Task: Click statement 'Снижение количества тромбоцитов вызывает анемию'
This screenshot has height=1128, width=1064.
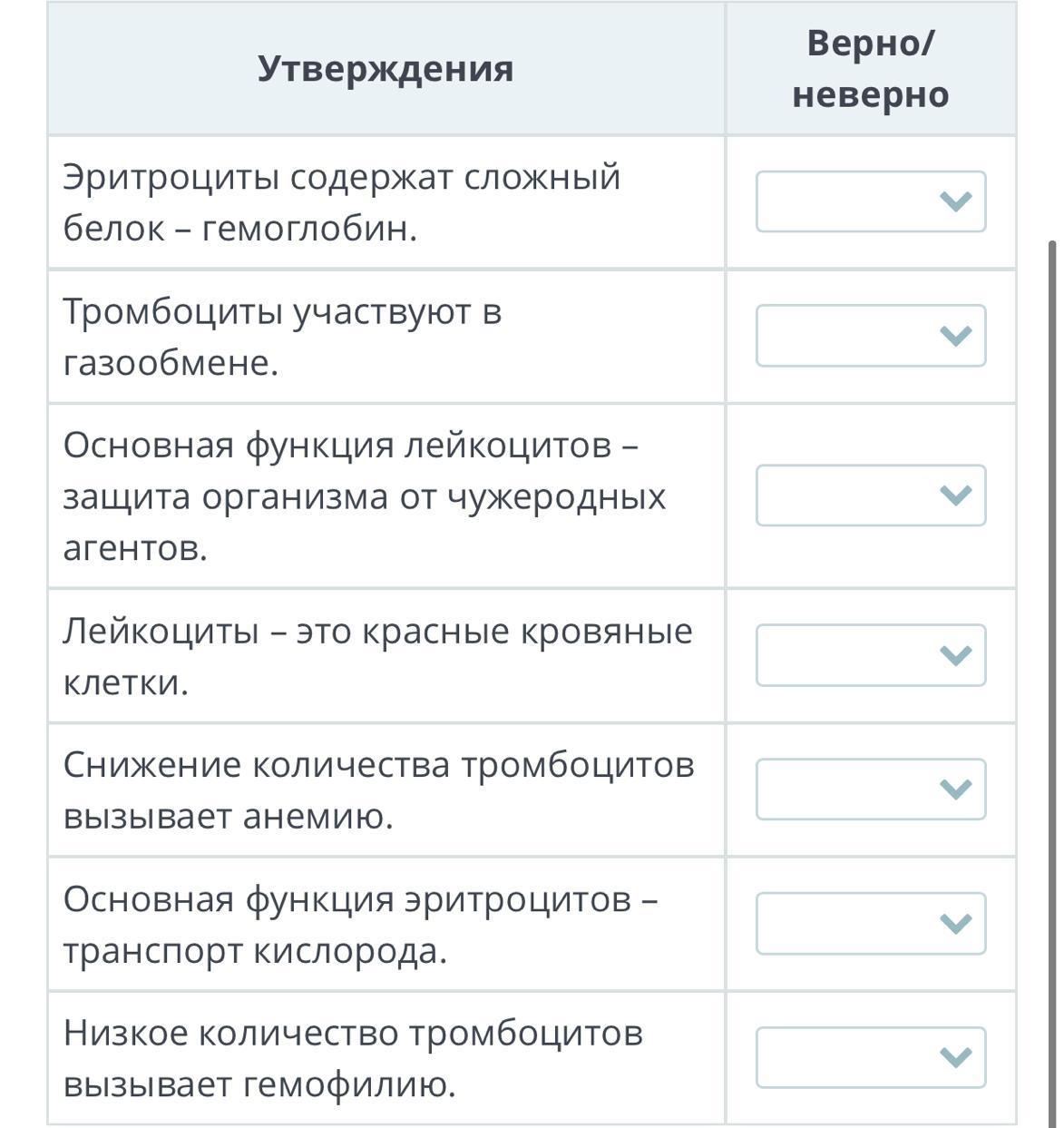Action: pos(378,790)
